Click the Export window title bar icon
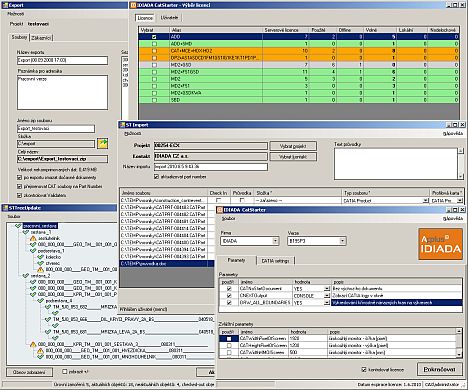 5,5
